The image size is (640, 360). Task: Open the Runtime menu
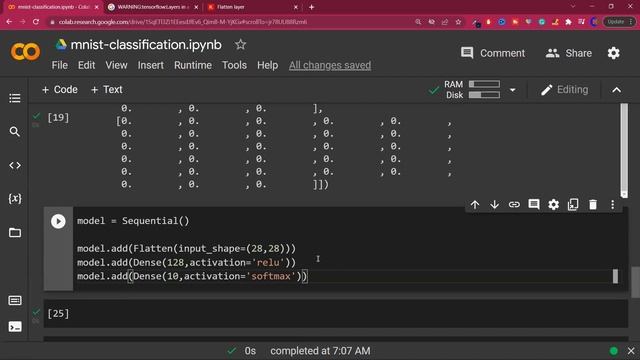[x=193, y=65]
